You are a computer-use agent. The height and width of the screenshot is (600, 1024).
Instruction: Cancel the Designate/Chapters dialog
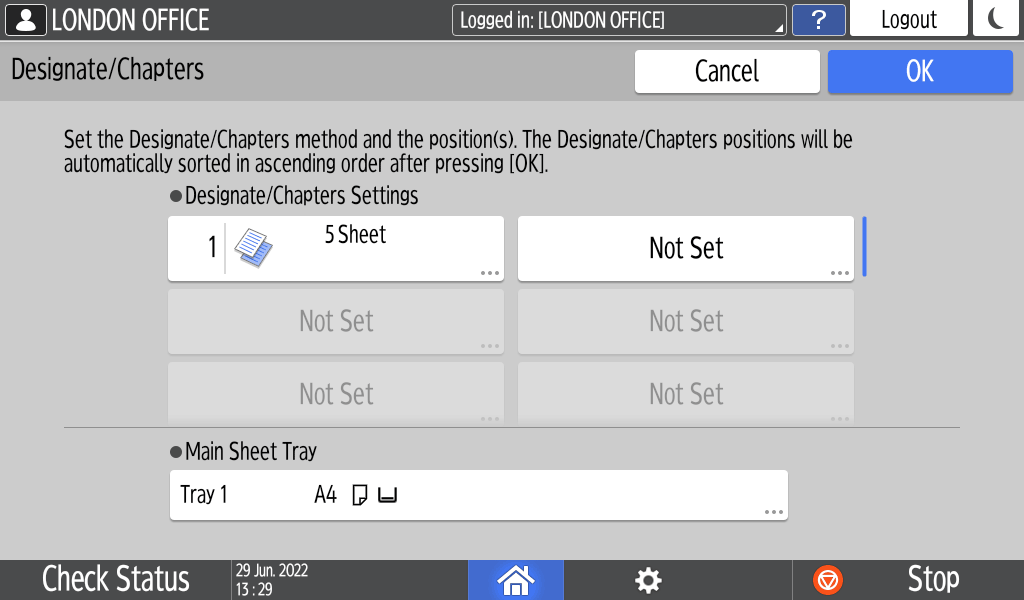click(727, 72)
